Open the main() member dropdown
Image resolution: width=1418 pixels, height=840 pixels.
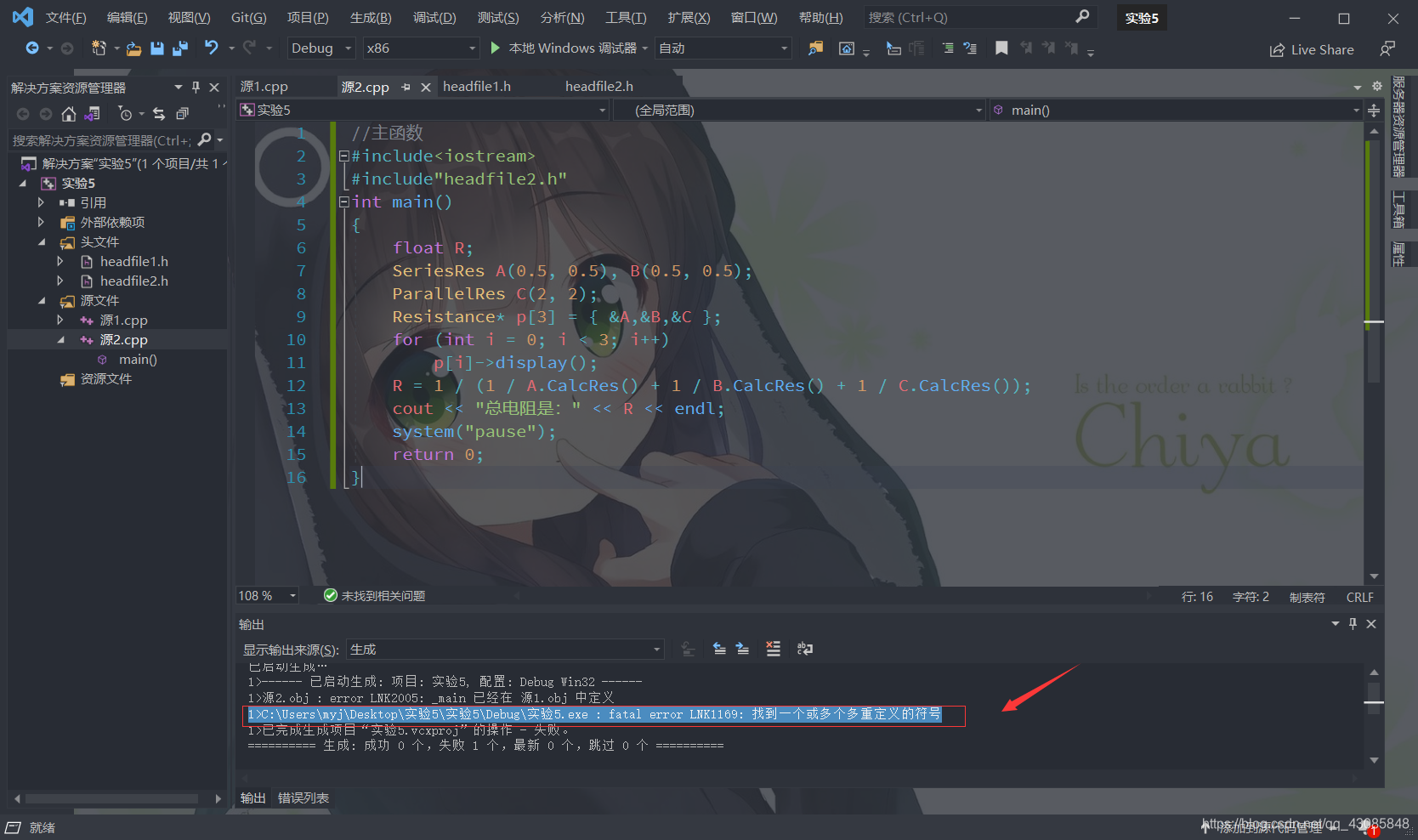(1176, 110)
